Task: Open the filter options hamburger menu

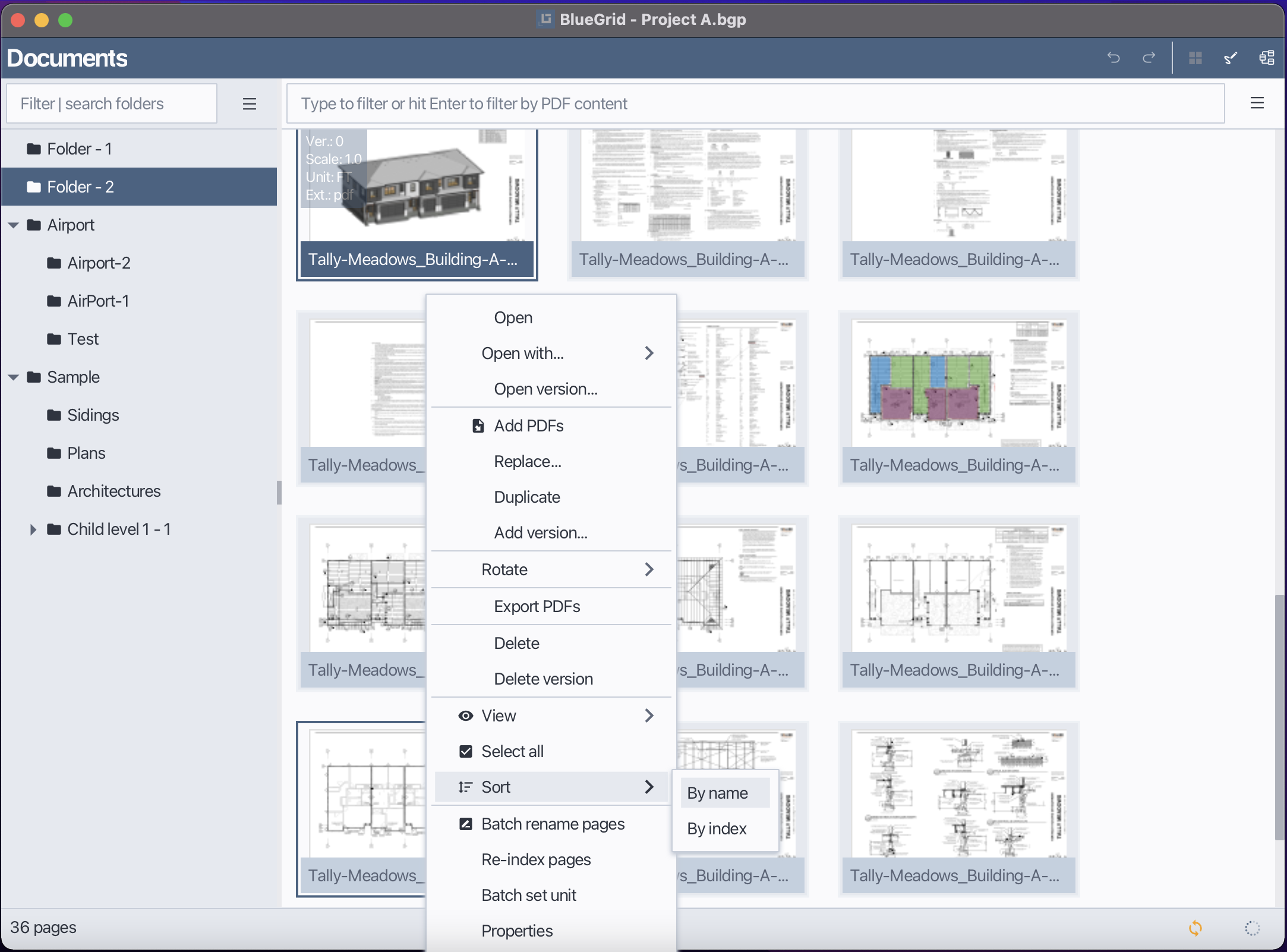Action: click(x=1257, y=103)
